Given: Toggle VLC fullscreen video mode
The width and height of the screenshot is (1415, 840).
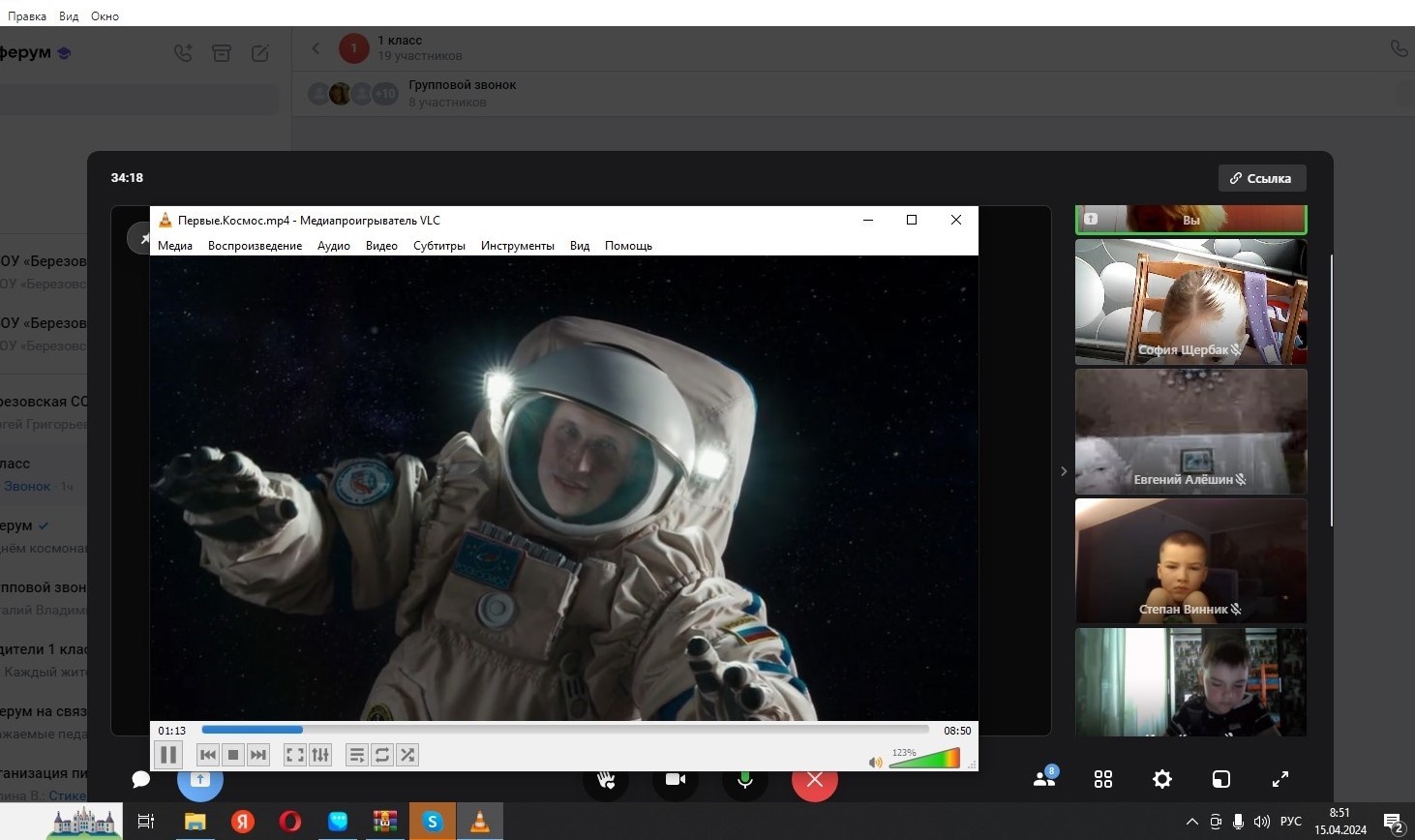Looking at the screenshot, I should [295, 755].
